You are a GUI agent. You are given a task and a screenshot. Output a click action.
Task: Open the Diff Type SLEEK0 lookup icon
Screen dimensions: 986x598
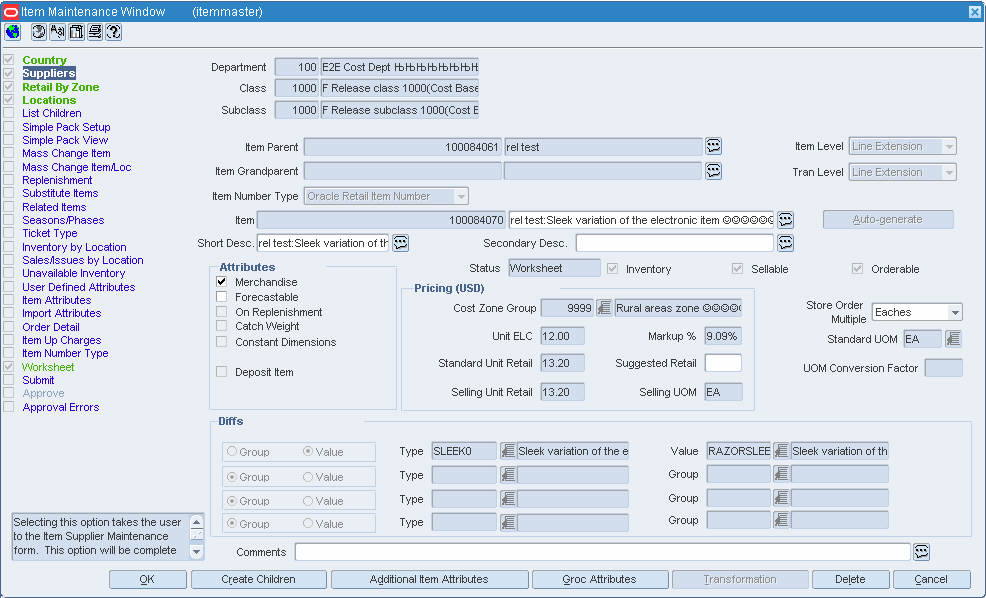click(x=507, y=451)
